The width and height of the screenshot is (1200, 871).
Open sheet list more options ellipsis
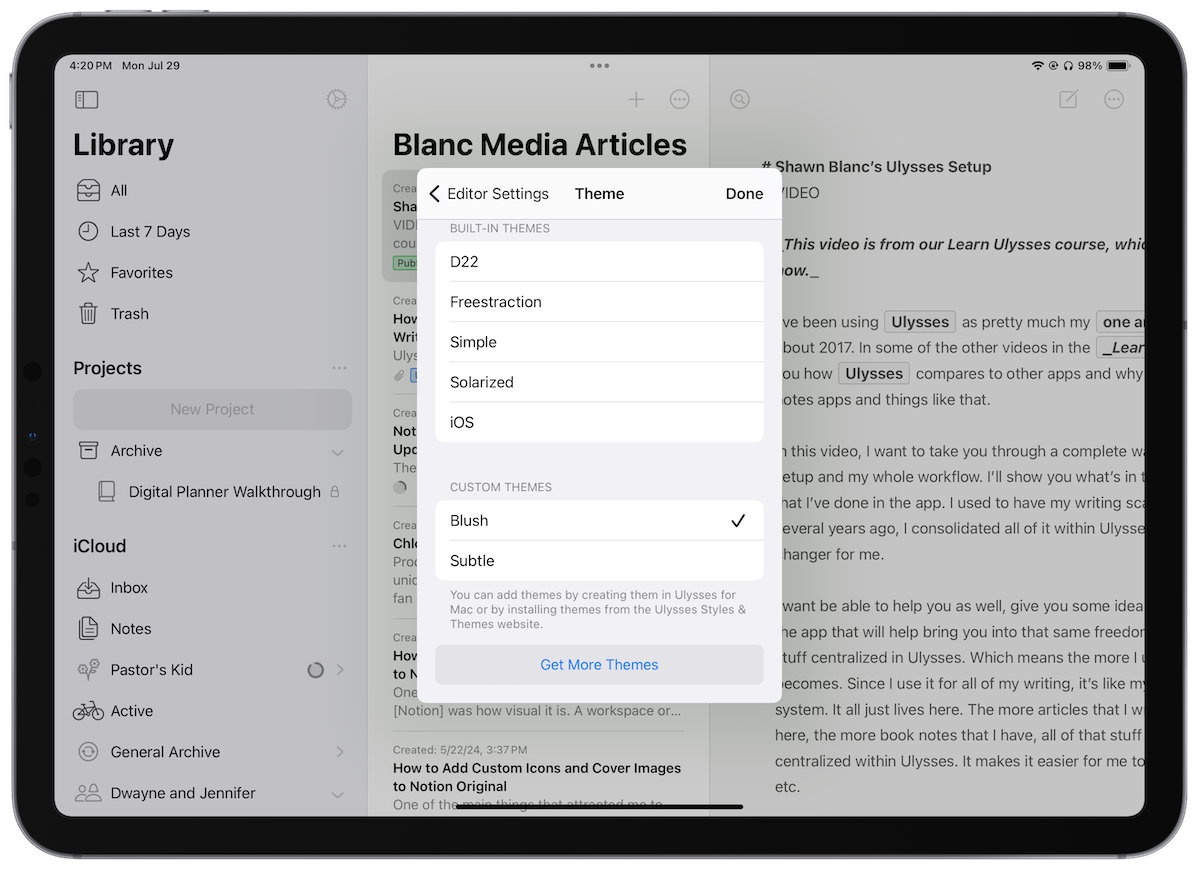[x=680, y=99]
